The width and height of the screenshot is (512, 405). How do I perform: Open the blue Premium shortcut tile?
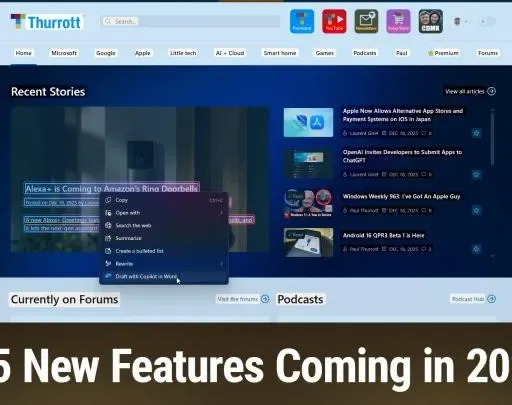[302, 21]
